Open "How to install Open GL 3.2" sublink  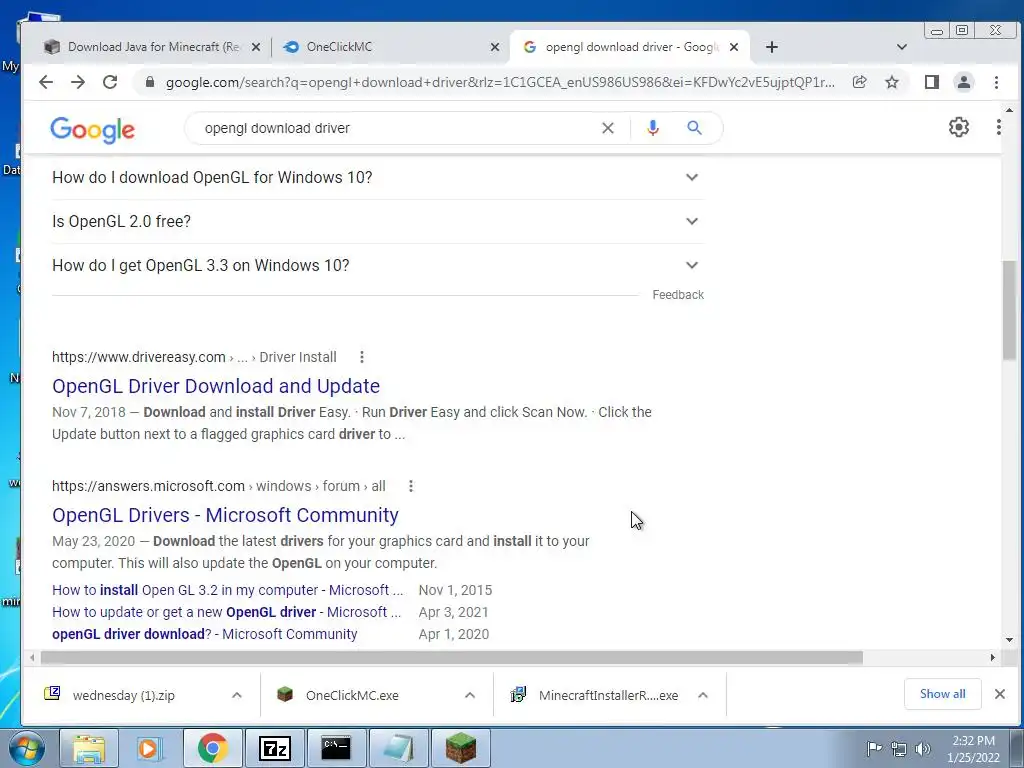pyautogui.click(x=227, y=590)
